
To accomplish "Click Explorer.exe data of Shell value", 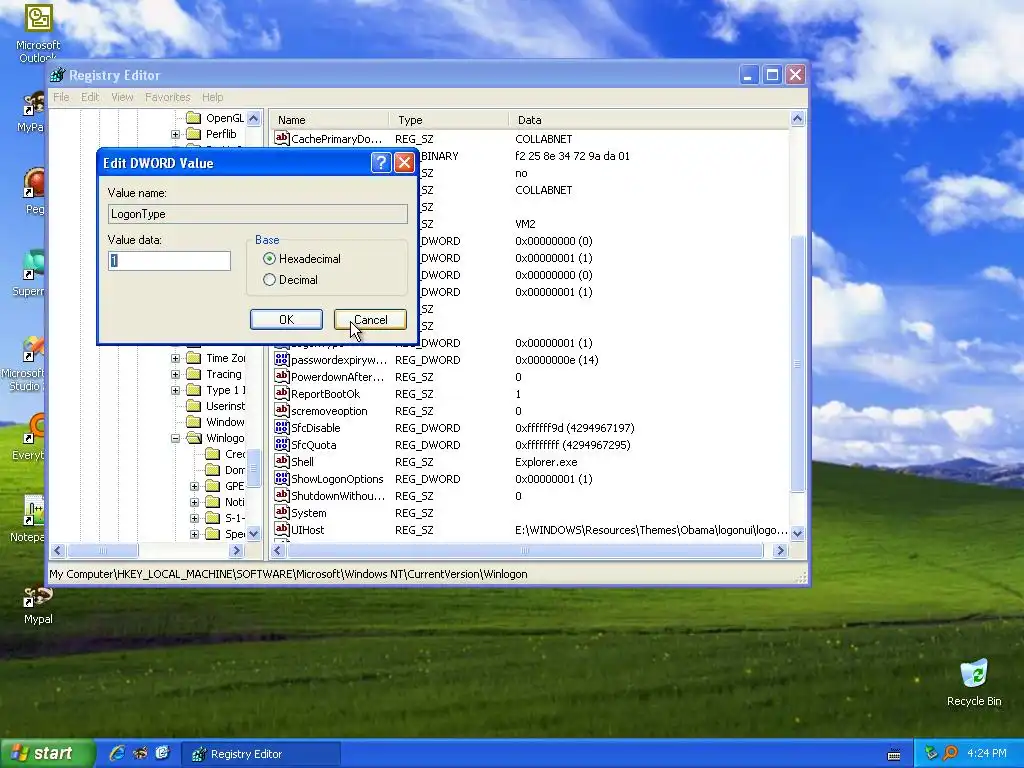I will 546,462.
